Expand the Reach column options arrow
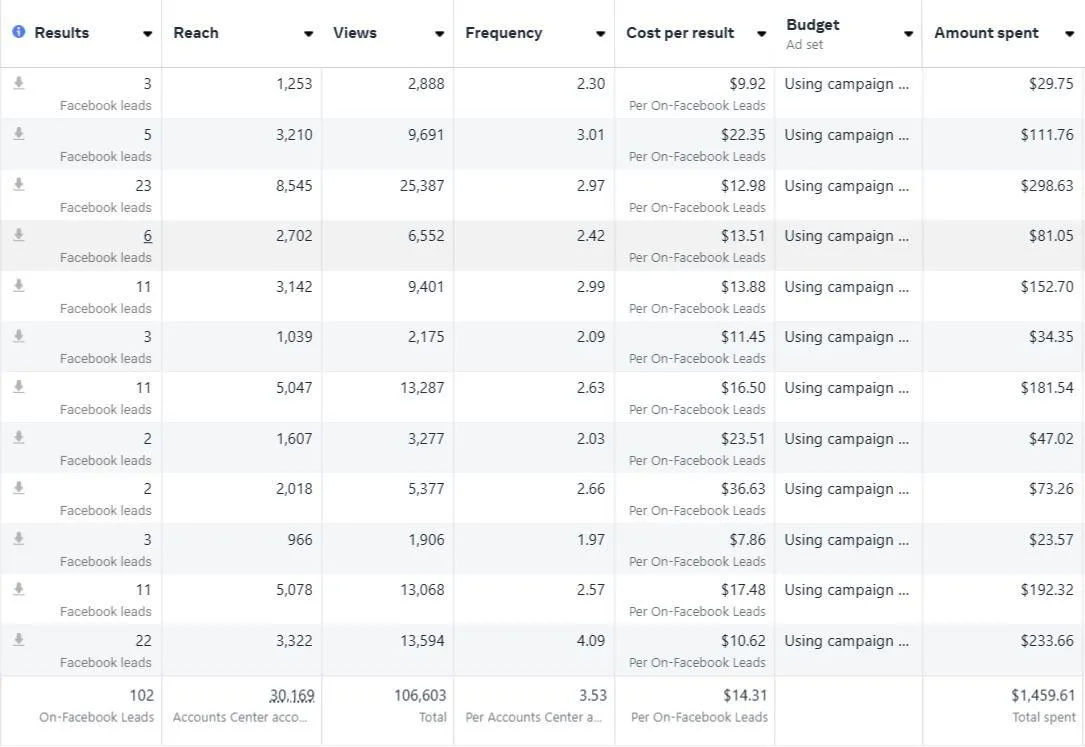Screen dimensions: 1085x747 pyautogui.click(x=308, y=34)
